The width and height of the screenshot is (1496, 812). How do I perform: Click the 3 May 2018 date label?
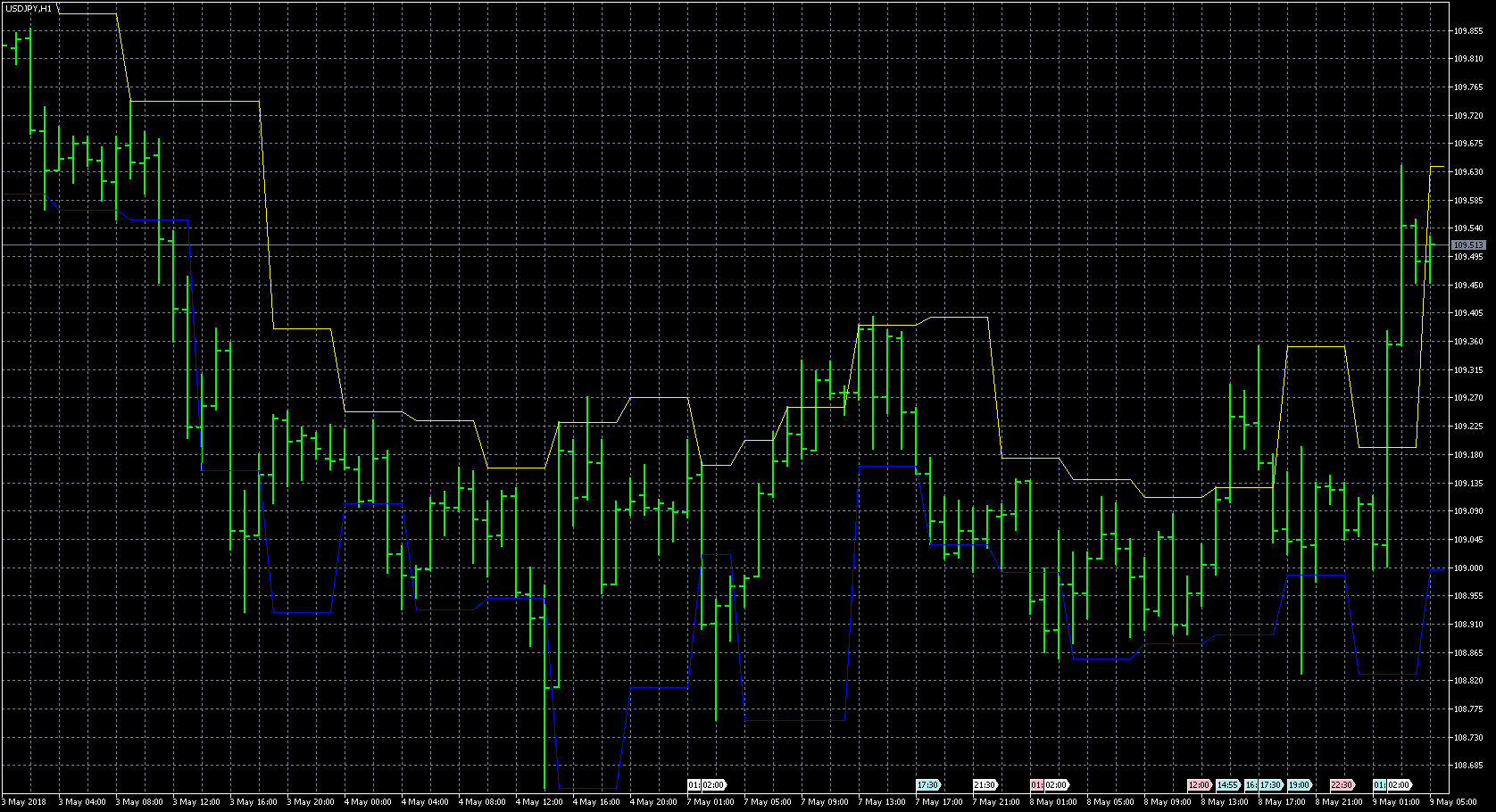coord(27,802)
